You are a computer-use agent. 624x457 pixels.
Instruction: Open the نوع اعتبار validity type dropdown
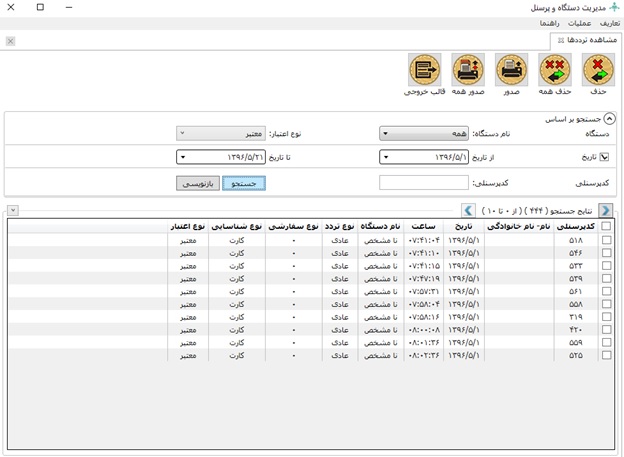(x=221, y=133)
